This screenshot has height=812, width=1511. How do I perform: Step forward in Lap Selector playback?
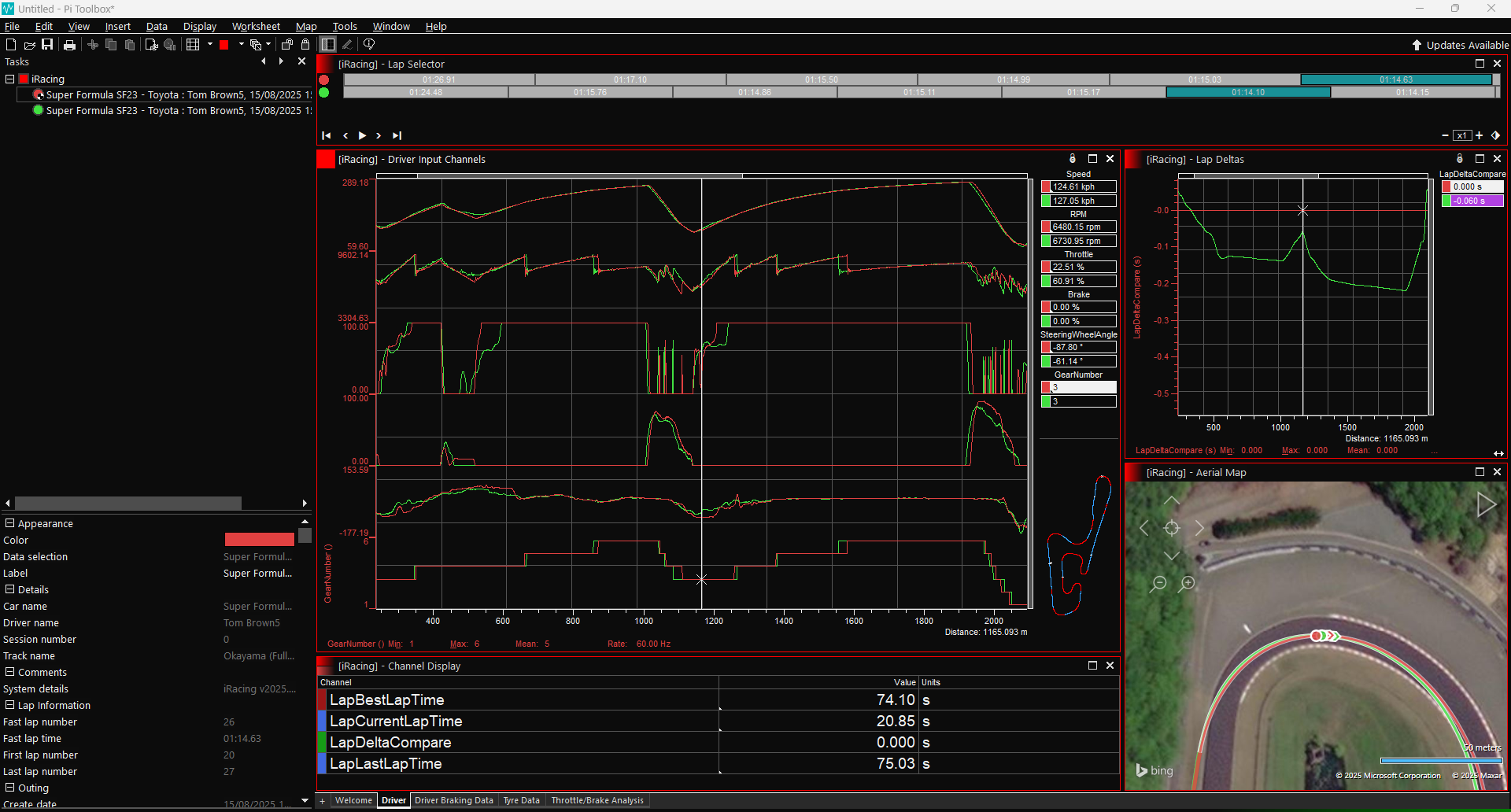[379, 135]
